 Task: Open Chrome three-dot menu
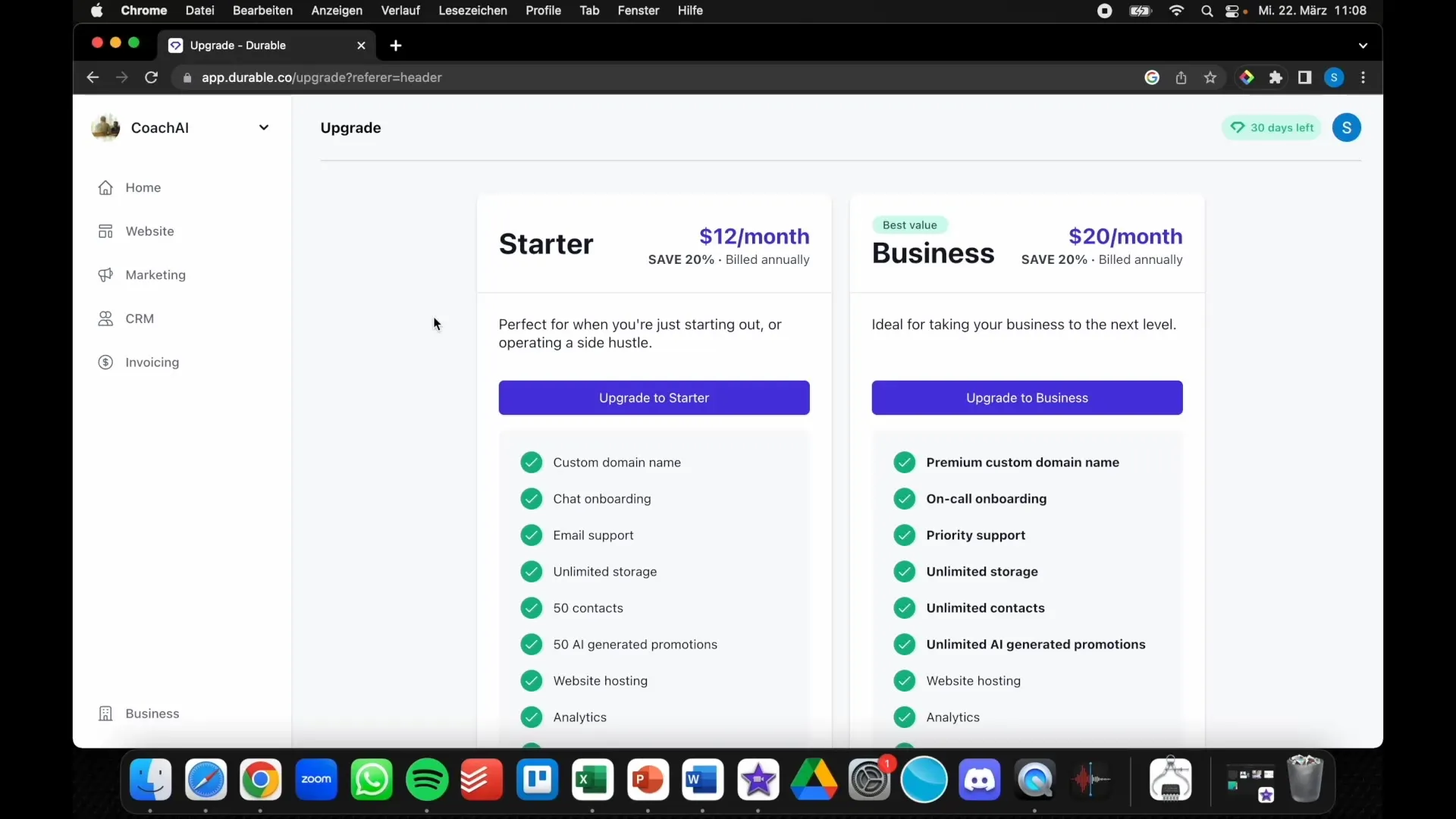click(1363, 77)
